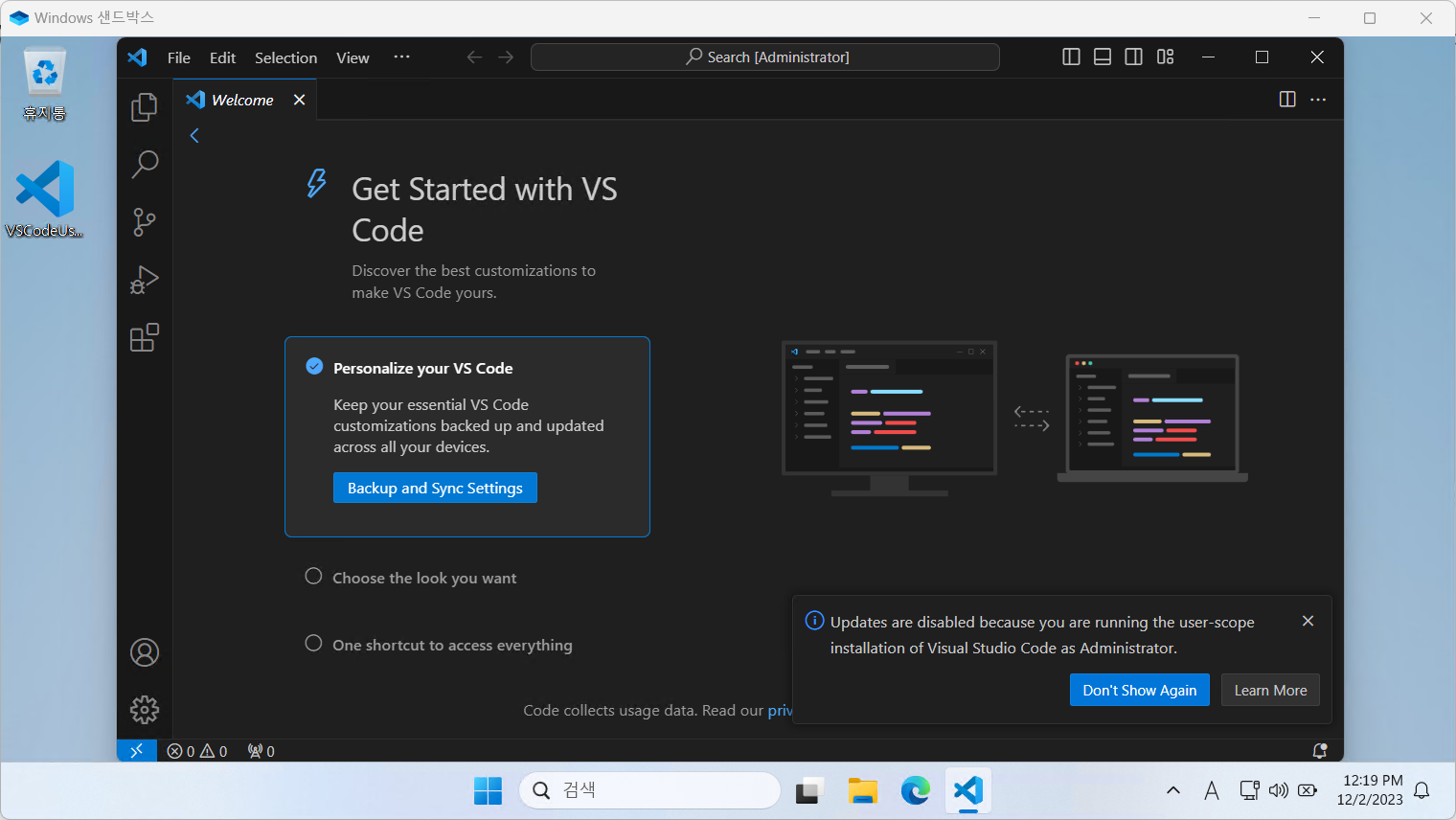Open the Source Control view
Screen dimensions: 1456x820
[145, 222]
